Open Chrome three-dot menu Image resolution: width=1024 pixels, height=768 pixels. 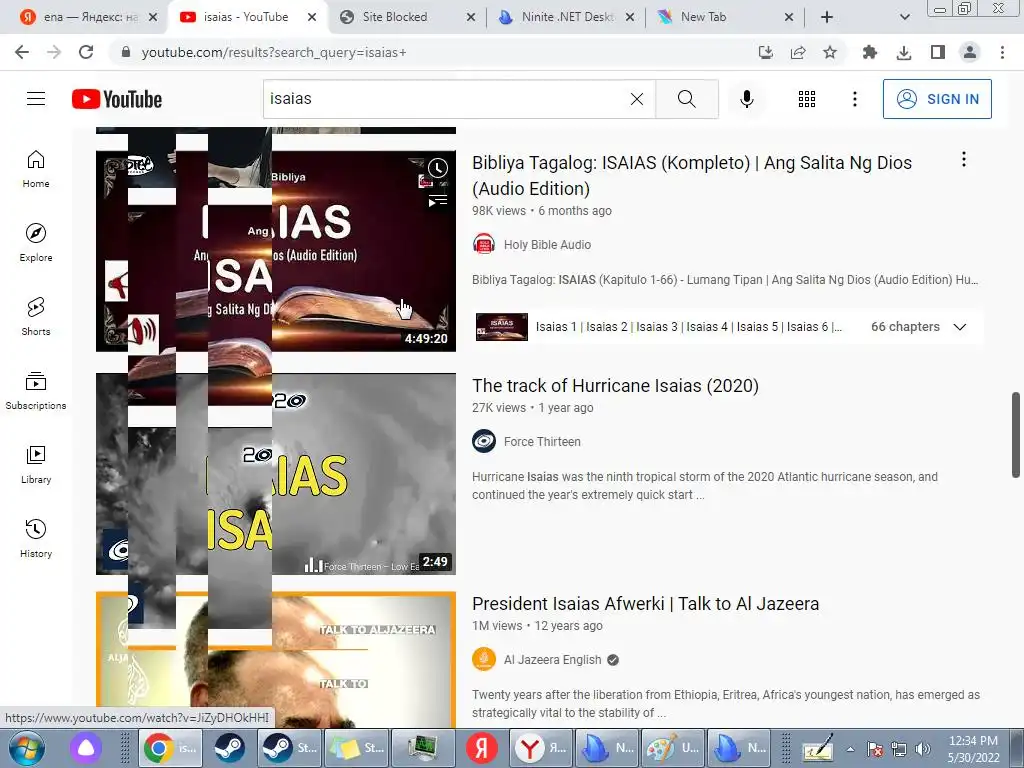pos(1002,52)
